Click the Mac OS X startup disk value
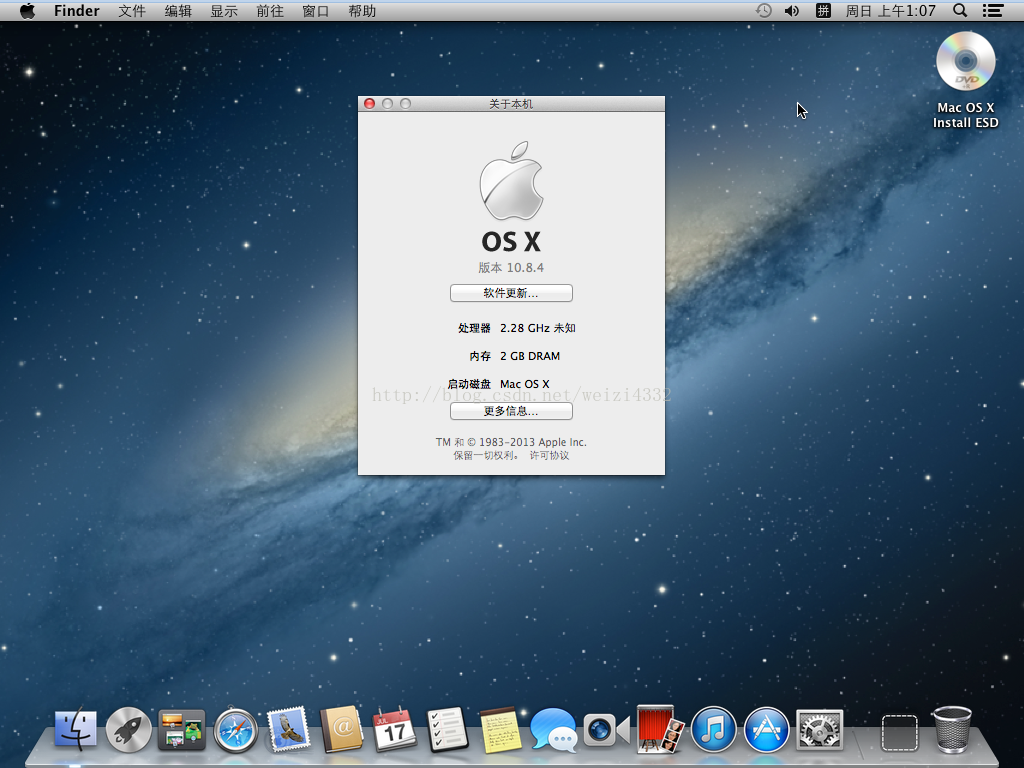The image size is (1024, 768). coord(524,384)
